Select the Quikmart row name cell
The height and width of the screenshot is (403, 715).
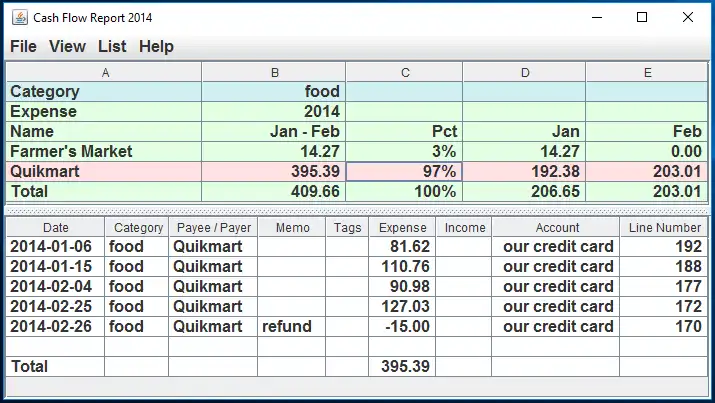point(104,172)
